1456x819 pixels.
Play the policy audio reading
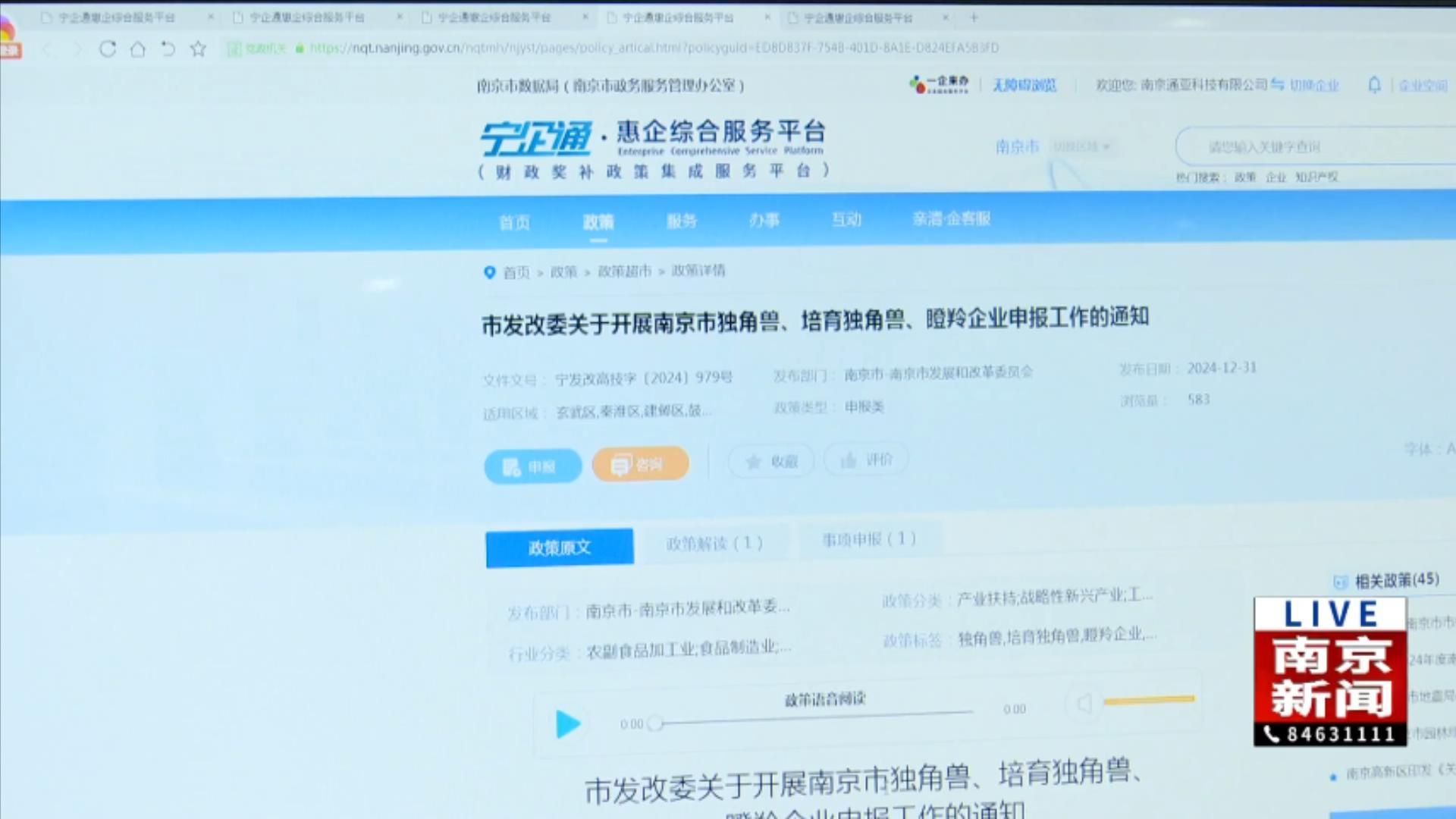[568, 723]
